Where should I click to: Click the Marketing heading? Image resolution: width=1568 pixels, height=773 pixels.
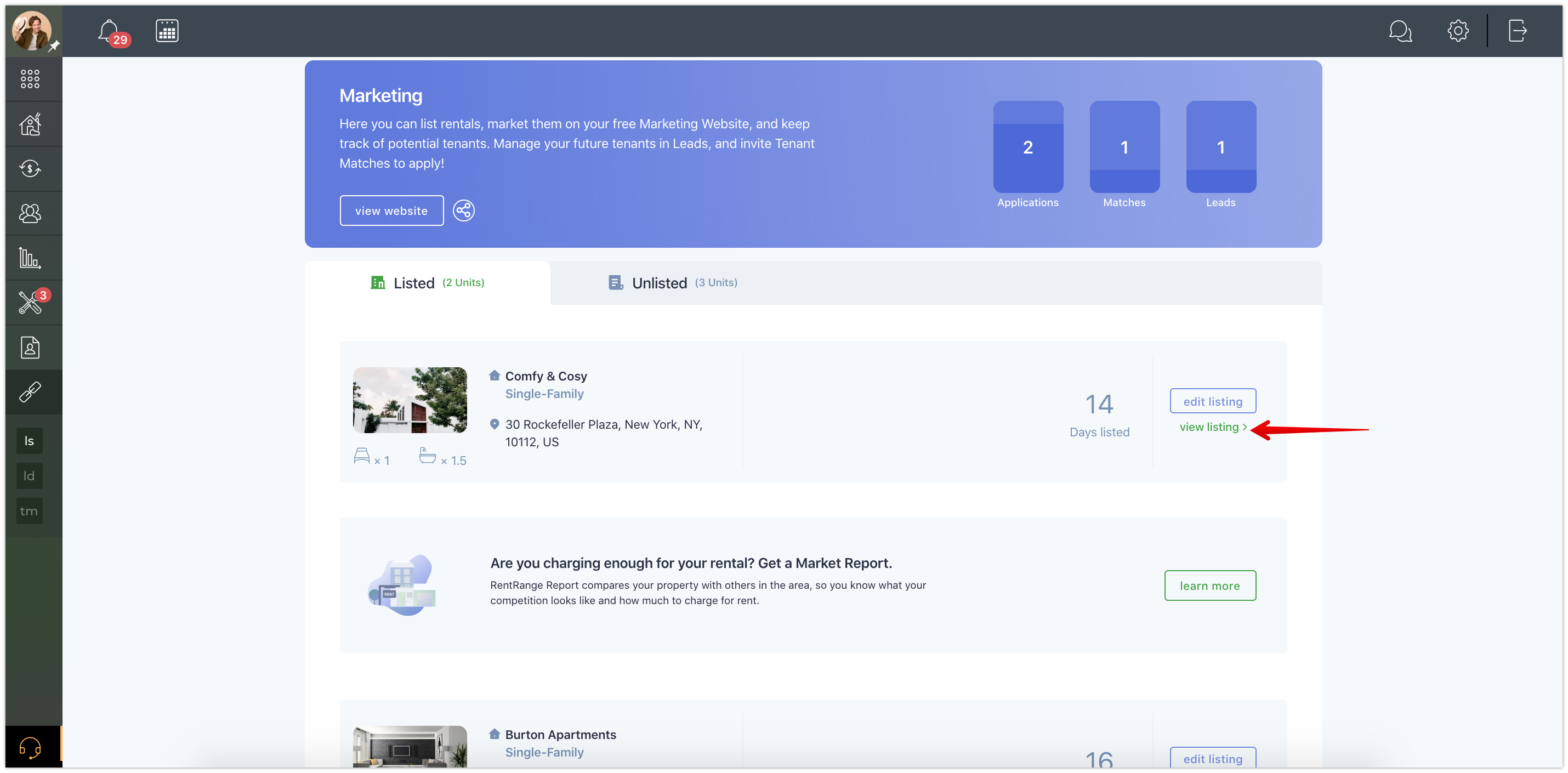point(380,95)
